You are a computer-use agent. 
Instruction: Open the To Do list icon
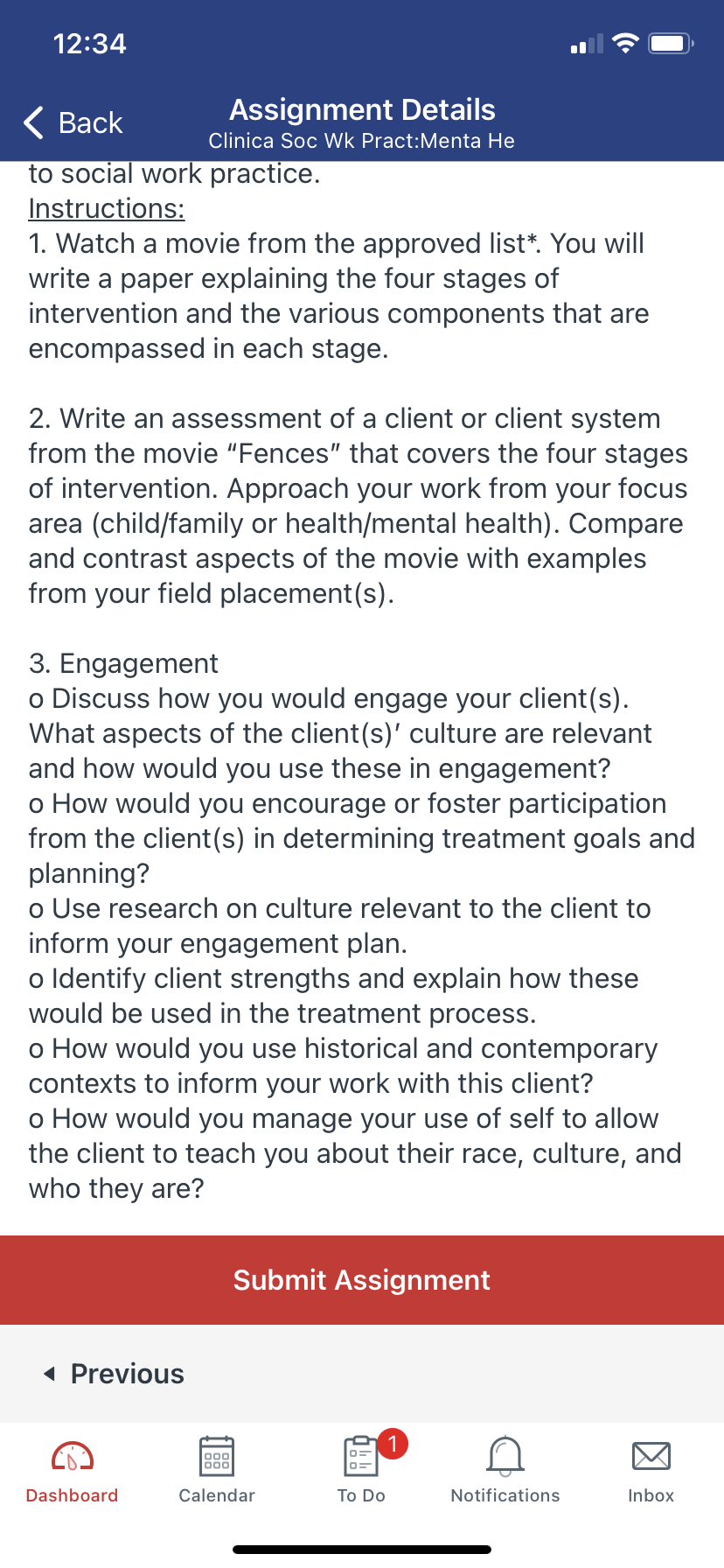pyautogui.click(x=360, y=1456)
